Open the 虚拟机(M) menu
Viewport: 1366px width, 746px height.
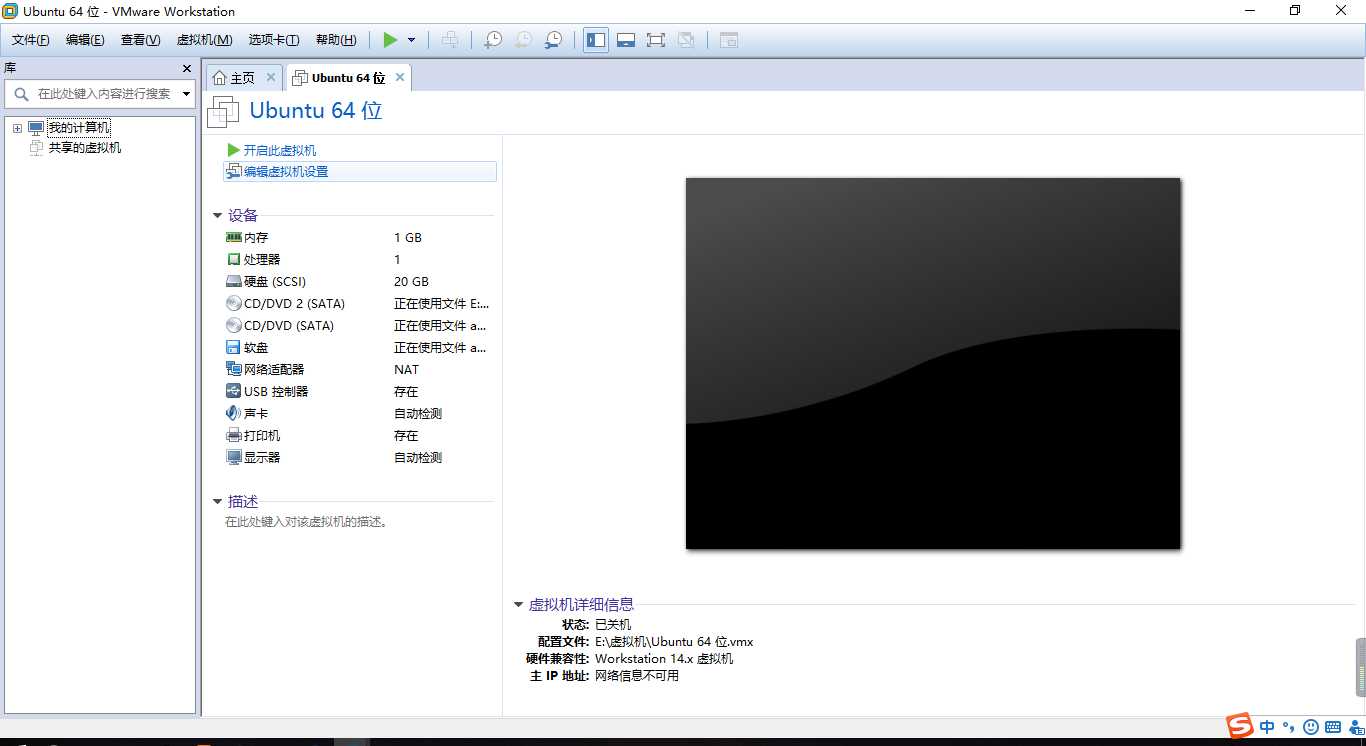pyautogui.click(x=204, y=40)
